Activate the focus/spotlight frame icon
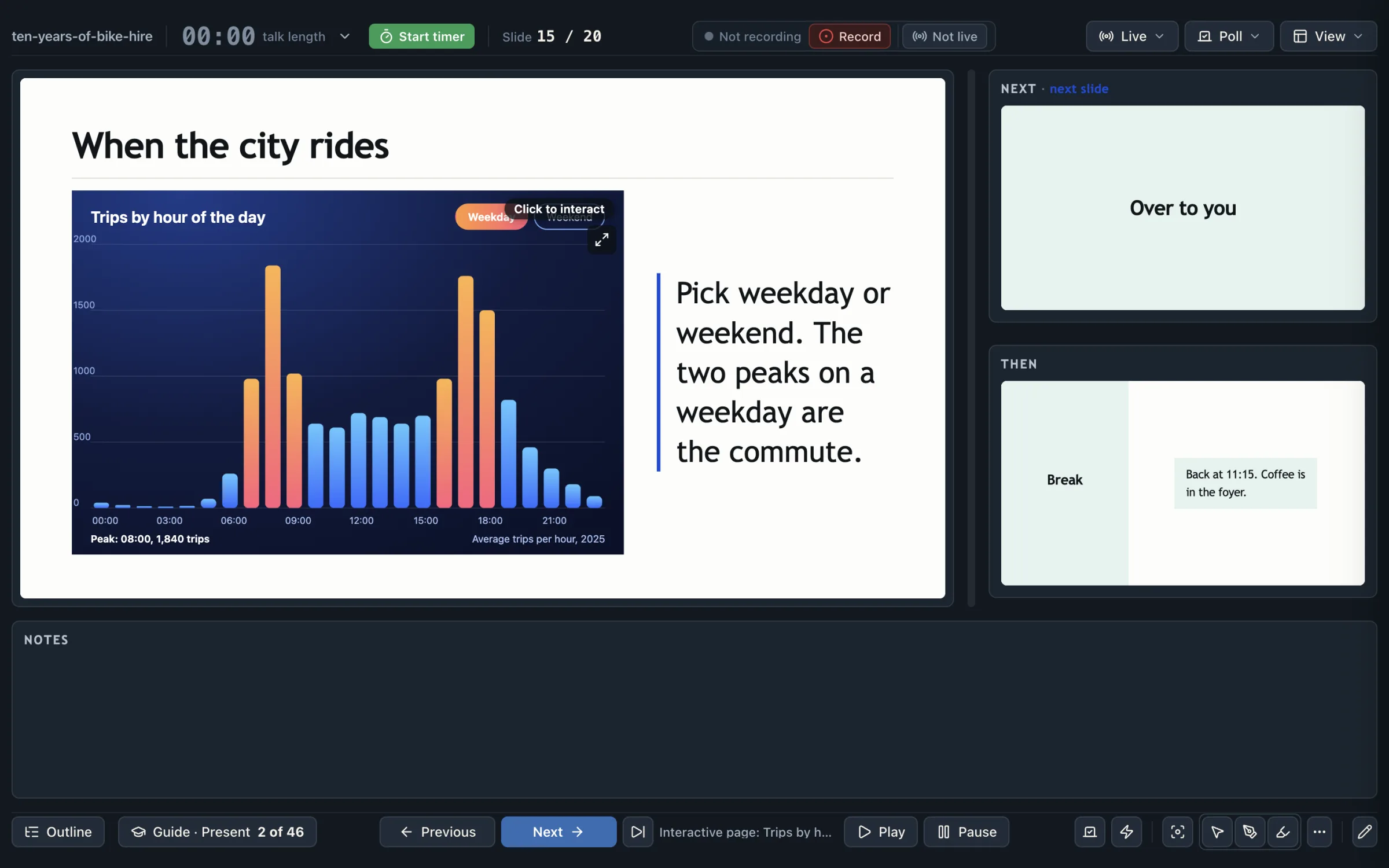Screen dimensions: 1389x868 [x=1177, y=832]
